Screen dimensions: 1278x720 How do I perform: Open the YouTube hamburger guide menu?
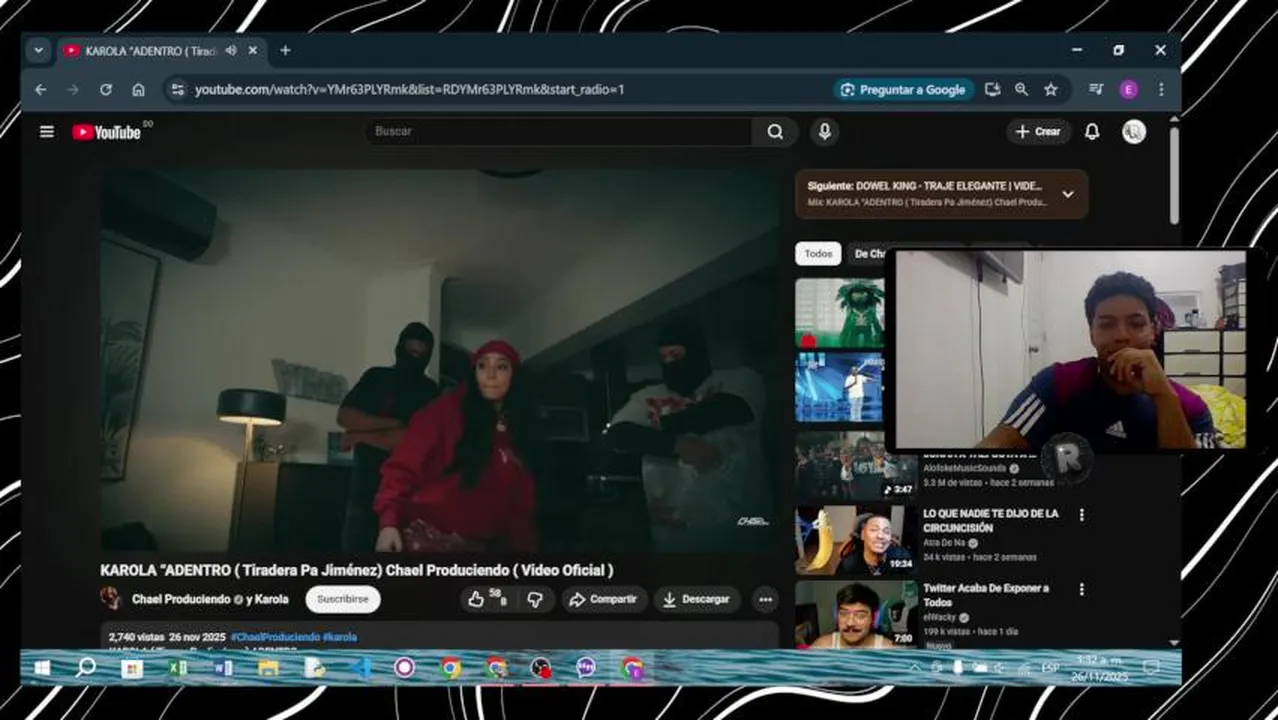pyautogui.click(x=47, y=132)
